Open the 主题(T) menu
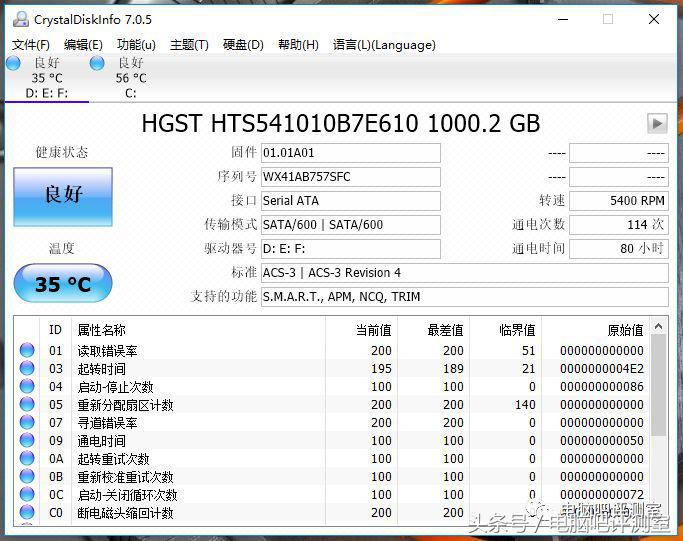 tap(189, 44)
